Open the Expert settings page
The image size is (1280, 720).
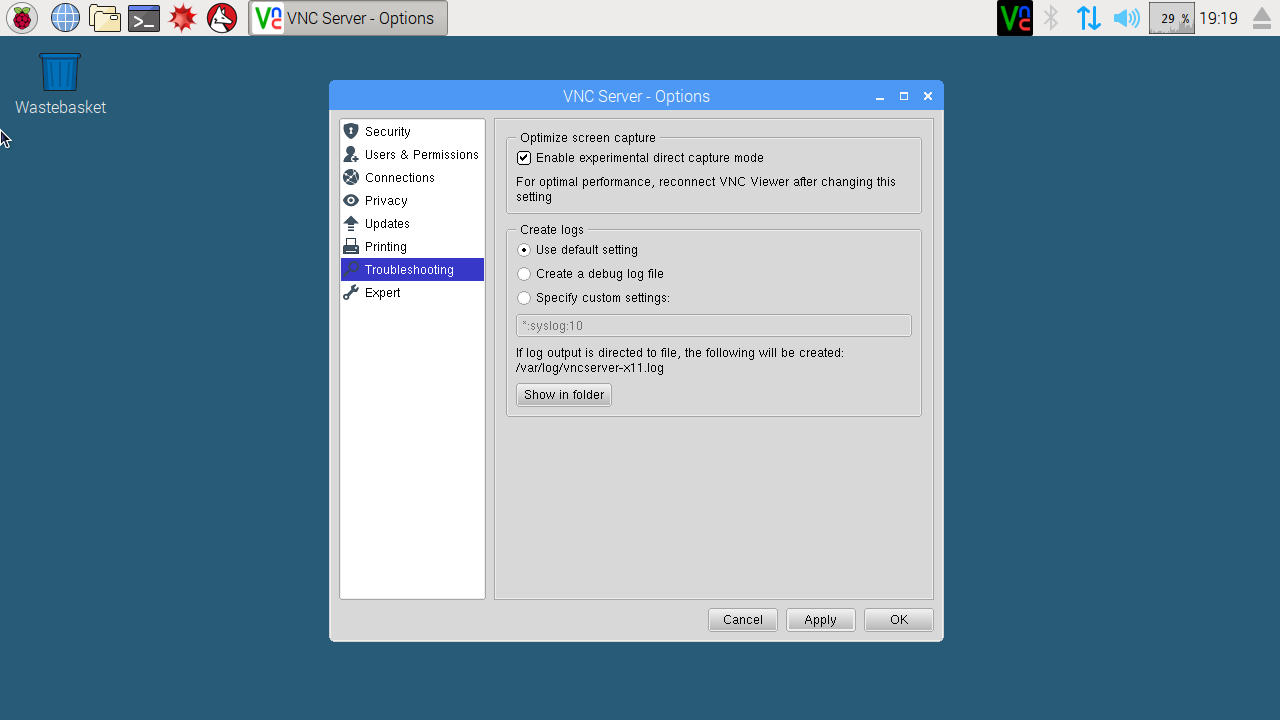point(412,292)
